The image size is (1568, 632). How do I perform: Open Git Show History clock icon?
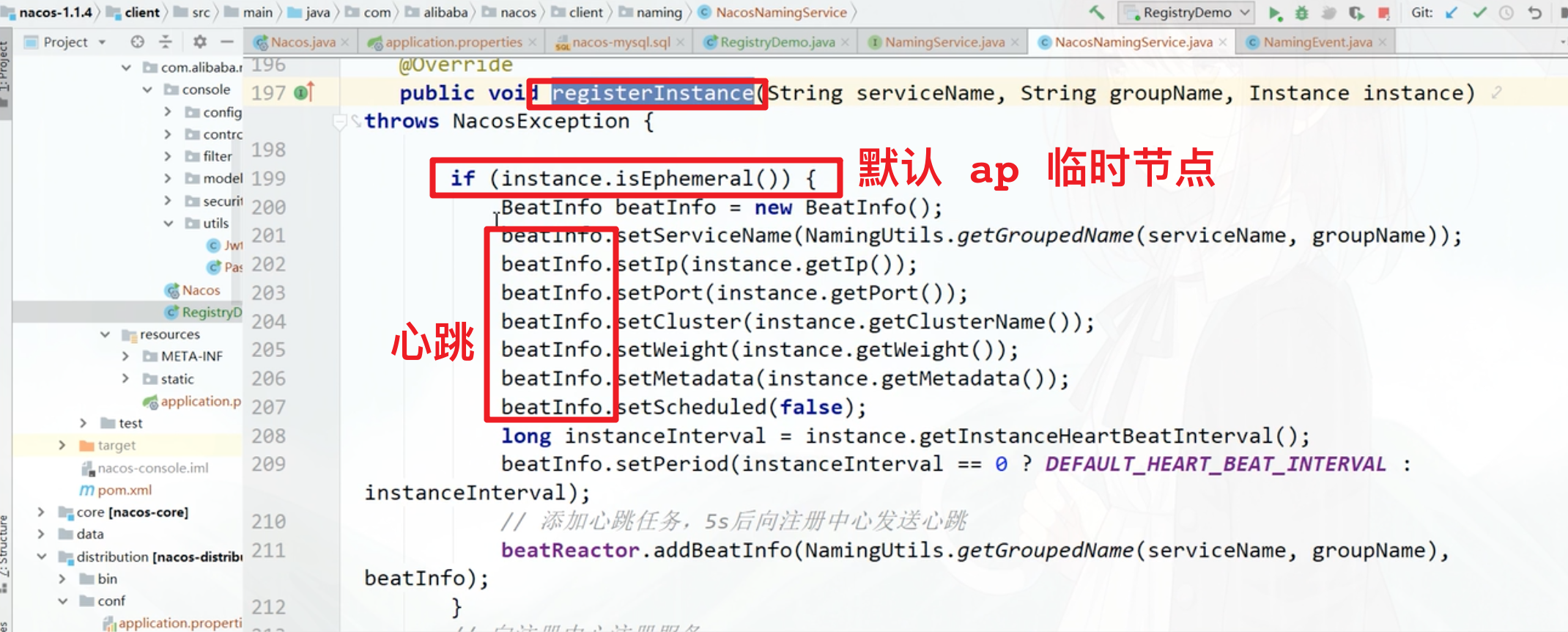click(x=1506, y=12)
